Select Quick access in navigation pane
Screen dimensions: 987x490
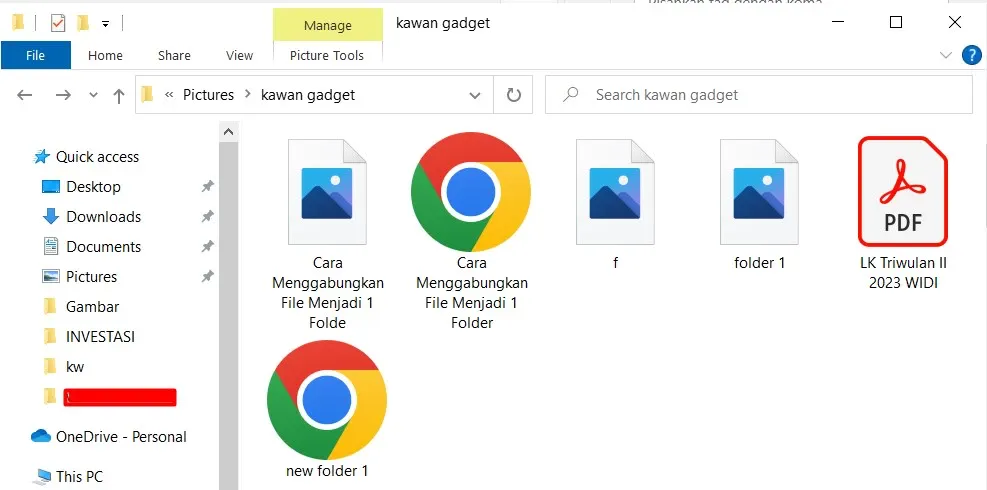pyautogui.click(x=98, y=157)
